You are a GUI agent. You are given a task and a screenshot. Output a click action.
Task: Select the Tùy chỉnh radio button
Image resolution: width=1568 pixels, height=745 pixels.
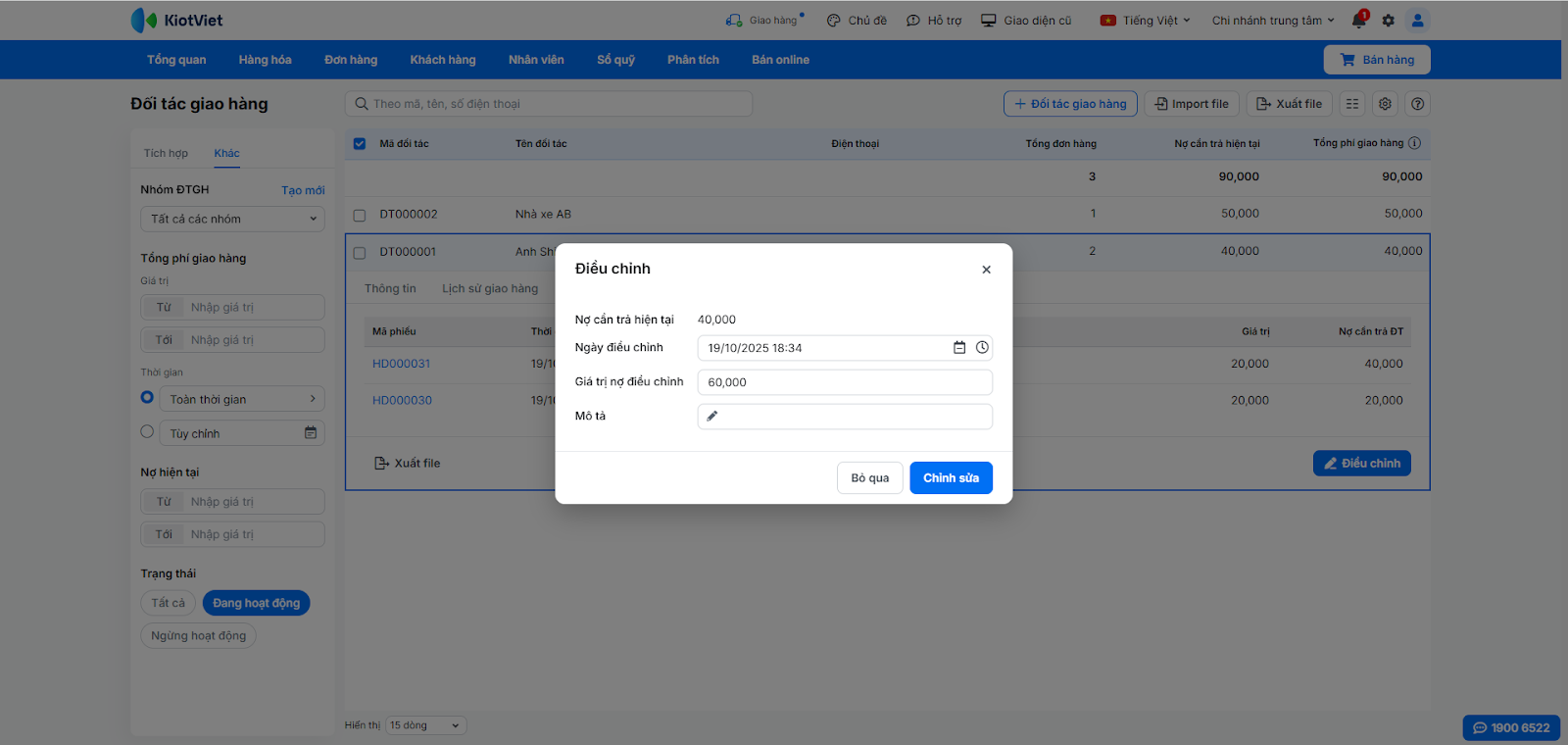point(147,432)
